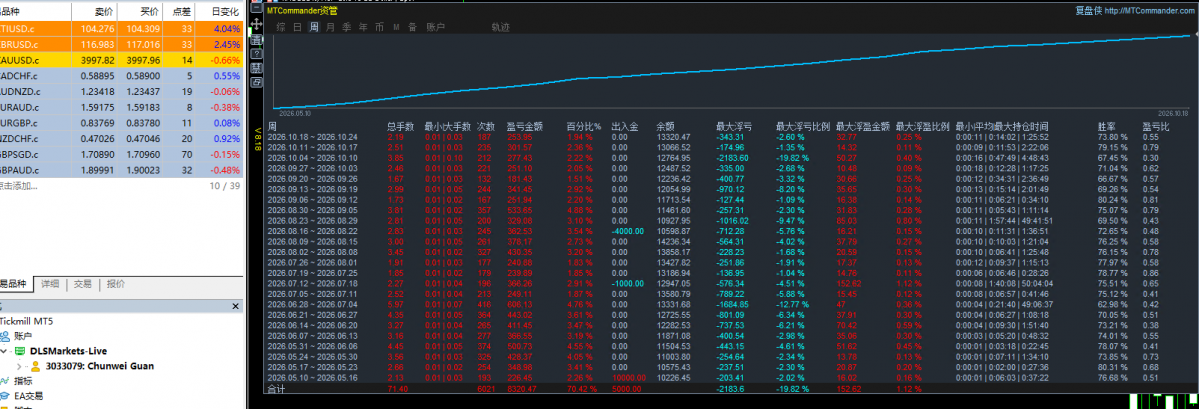Open the 轨迹 trajectory tab
This screenshot has height=409, width=1199.
pos(501,27)
